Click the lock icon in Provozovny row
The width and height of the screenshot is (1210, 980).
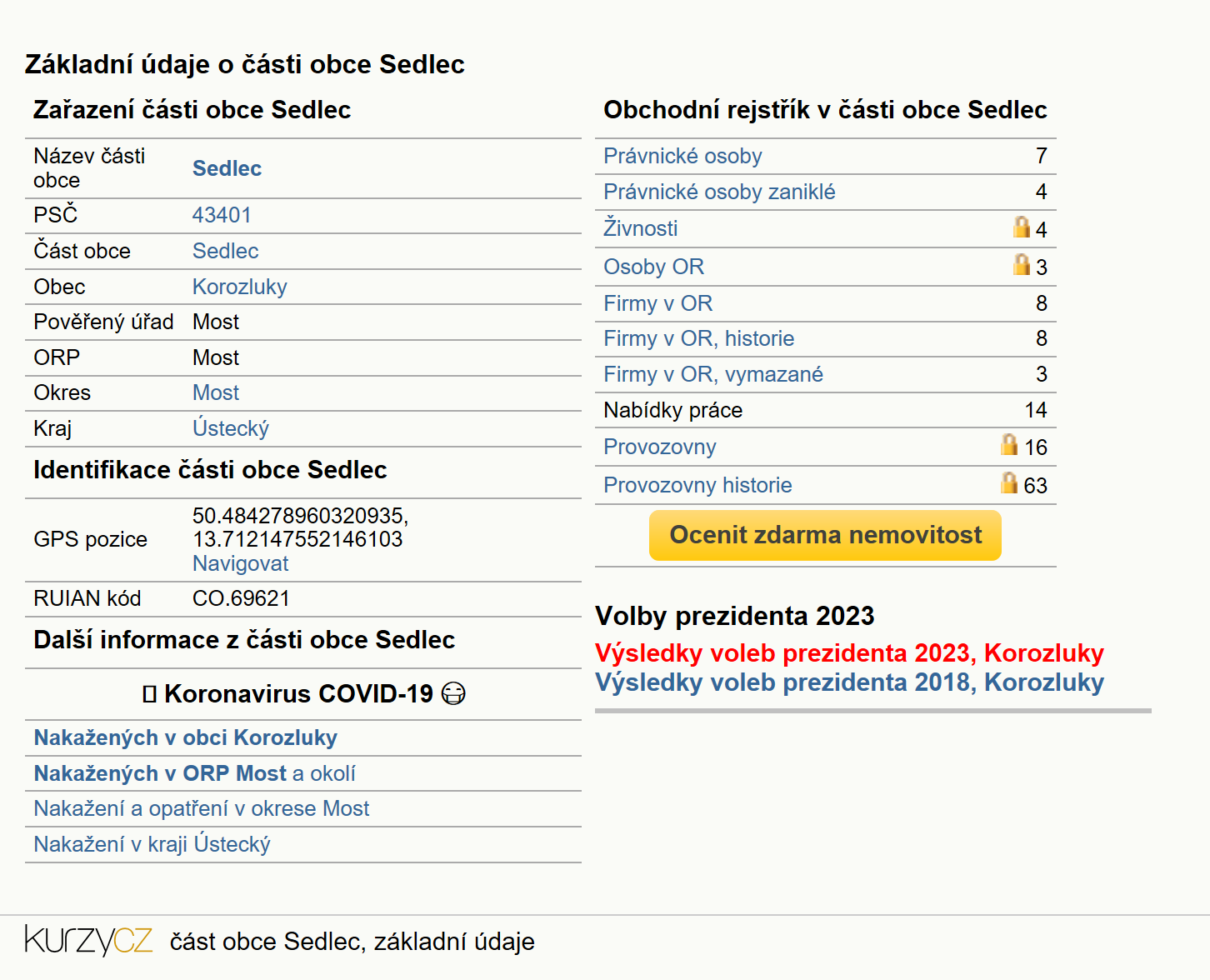click(1009, 444)
